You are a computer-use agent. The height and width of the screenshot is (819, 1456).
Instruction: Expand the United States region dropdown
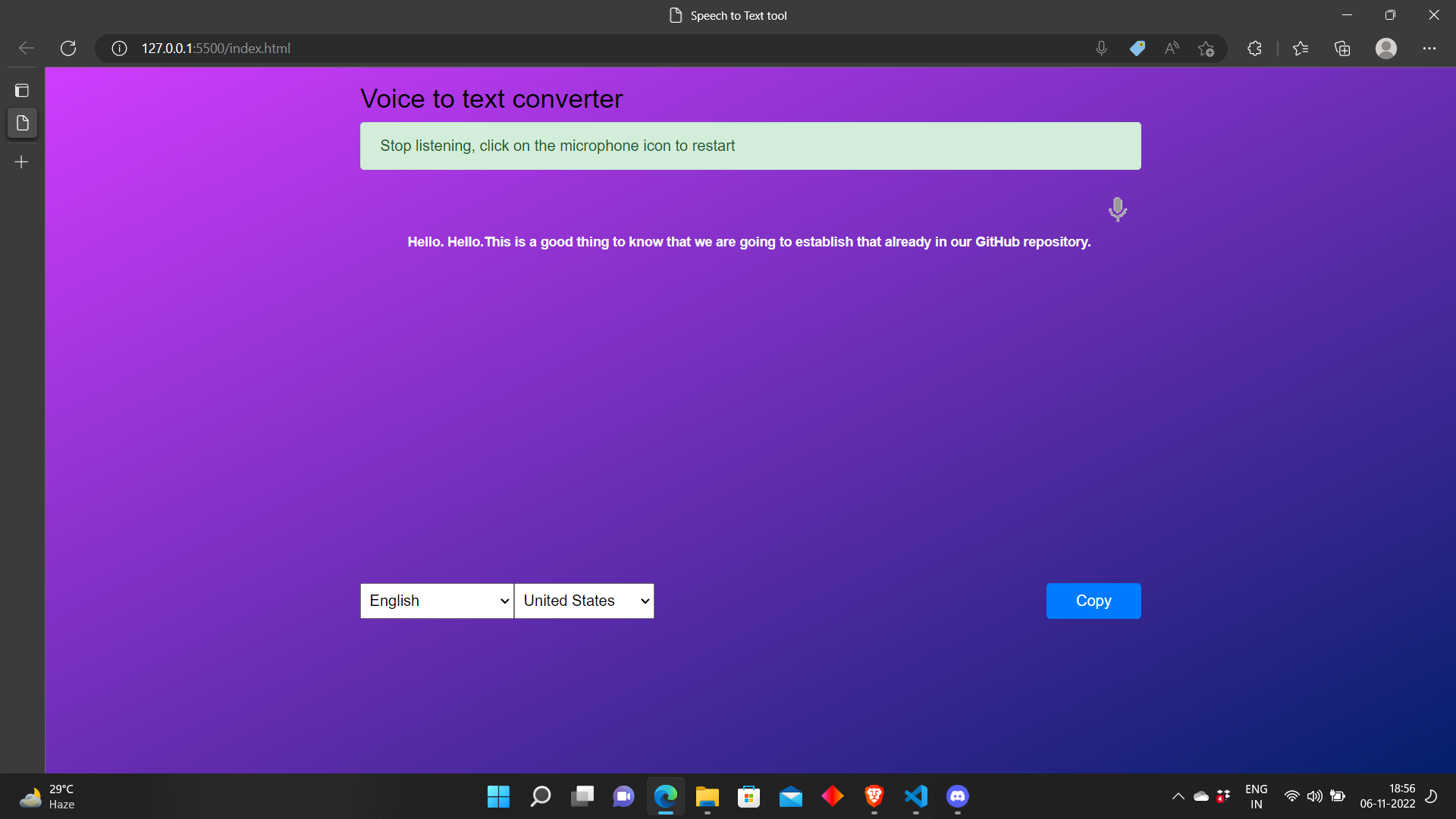click(x=584, y=601)
